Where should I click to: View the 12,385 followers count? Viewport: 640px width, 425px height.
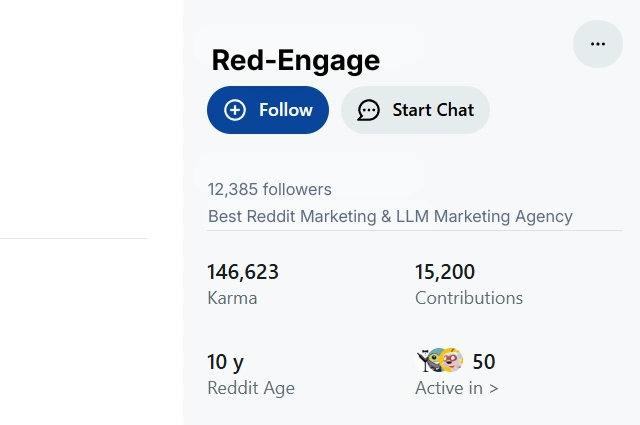coord(269,189)
